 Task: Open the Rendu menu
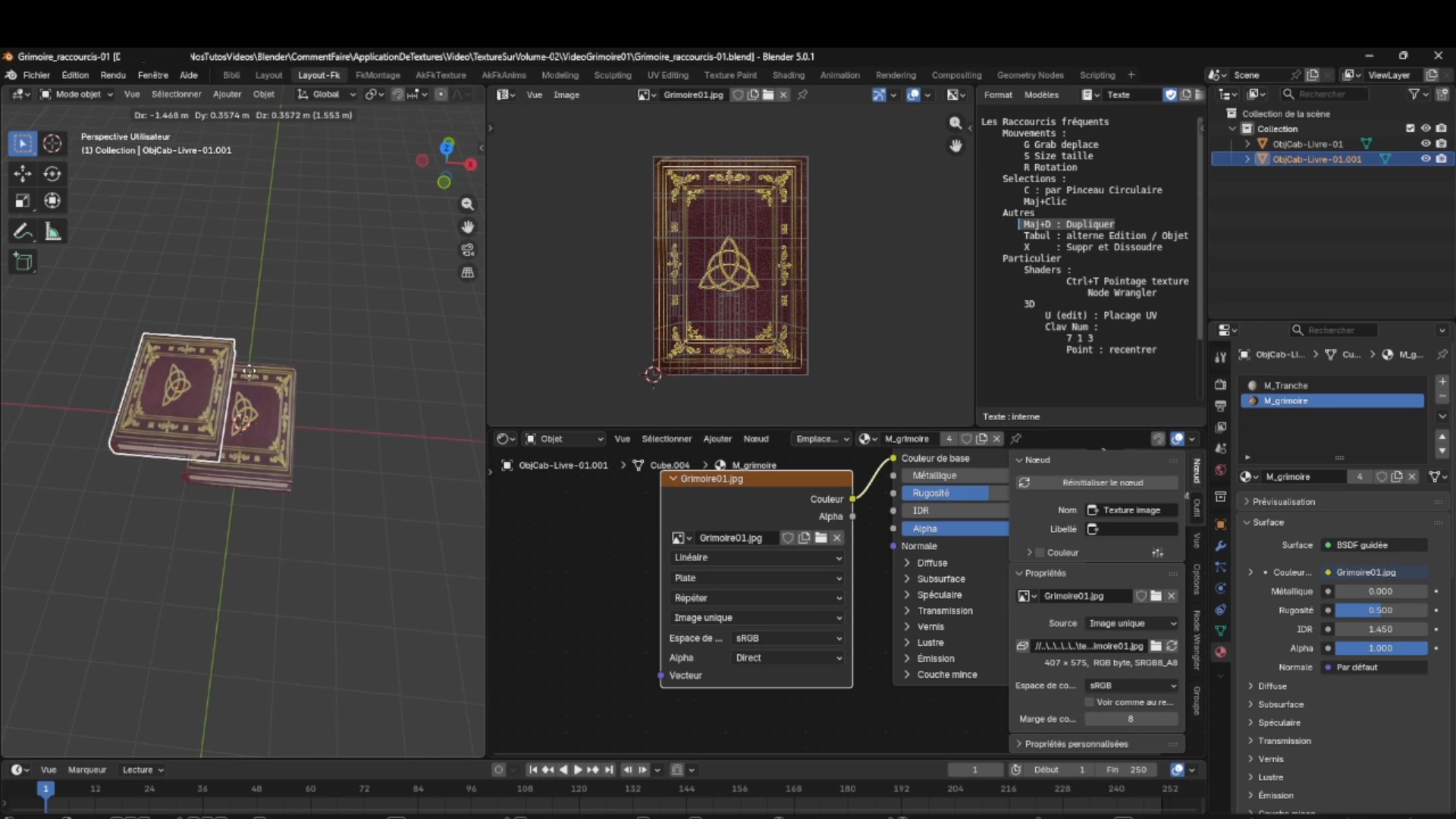[112, 75]
